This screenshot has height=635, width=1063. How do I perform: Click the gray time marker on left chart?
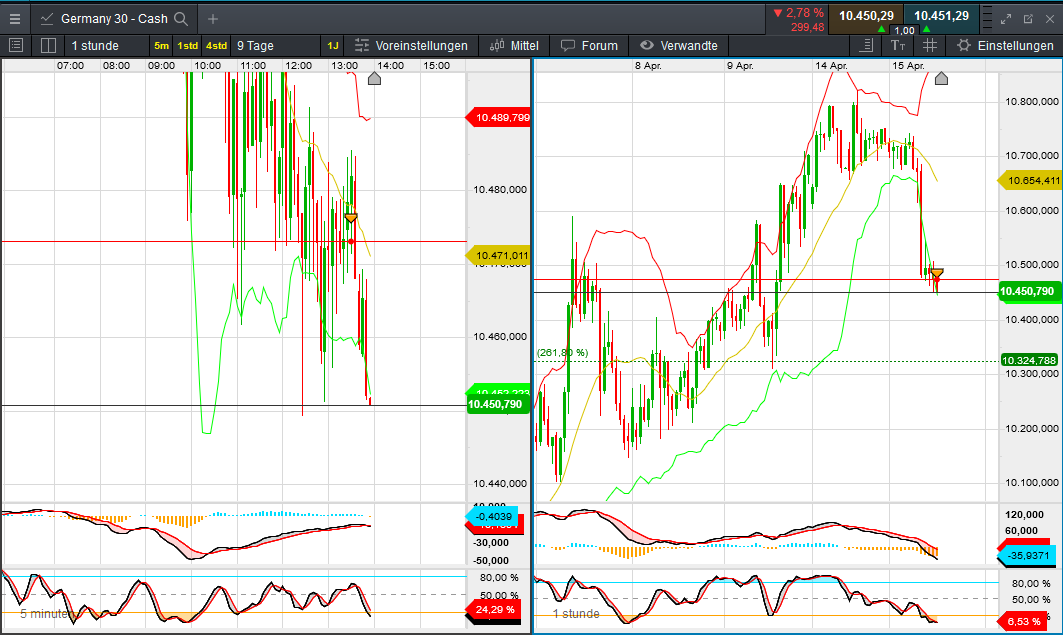point(374,79)
